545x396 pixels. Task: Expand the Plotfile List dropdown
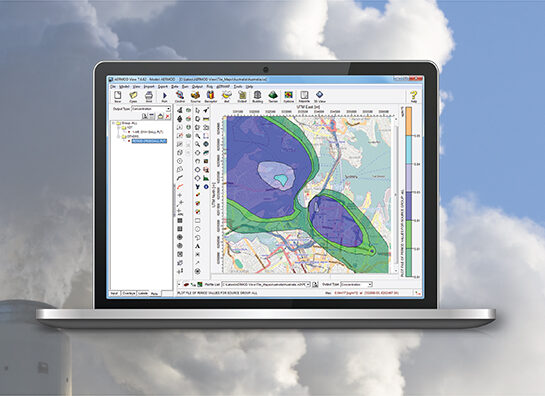point(266,284)
